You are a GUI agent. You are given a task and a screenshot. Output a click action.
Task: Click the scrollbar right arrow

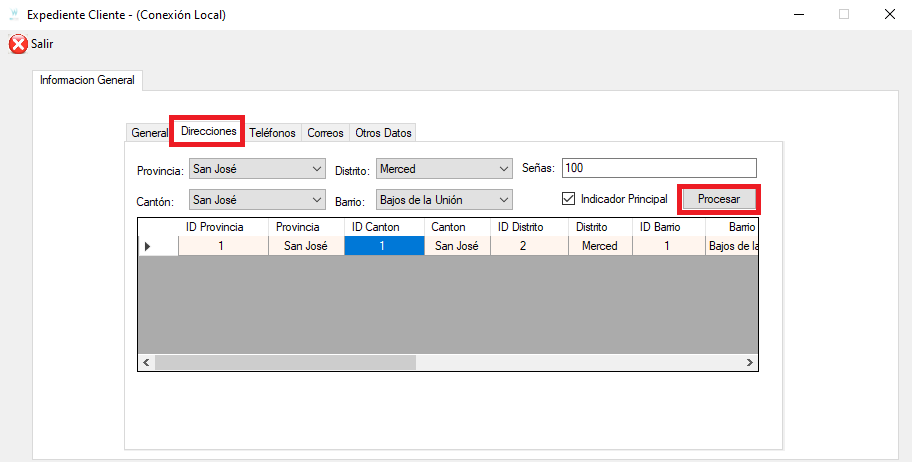pos(750,363)
